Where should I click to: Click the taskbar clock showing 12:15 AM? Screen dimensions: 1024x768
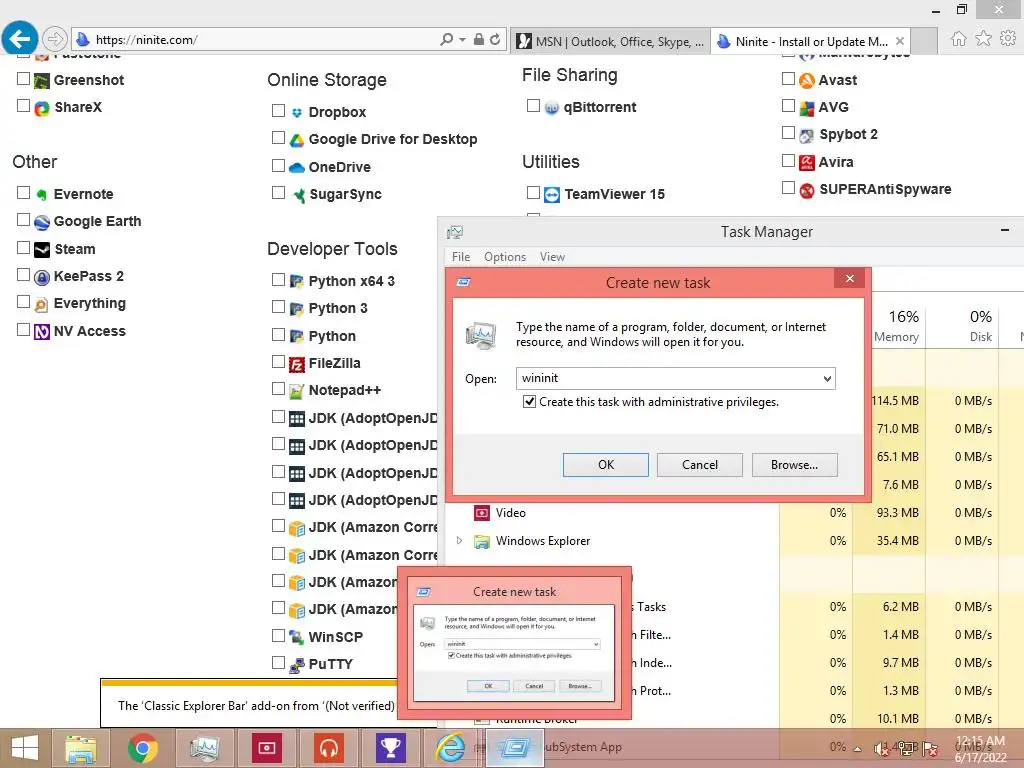(980, 748)
